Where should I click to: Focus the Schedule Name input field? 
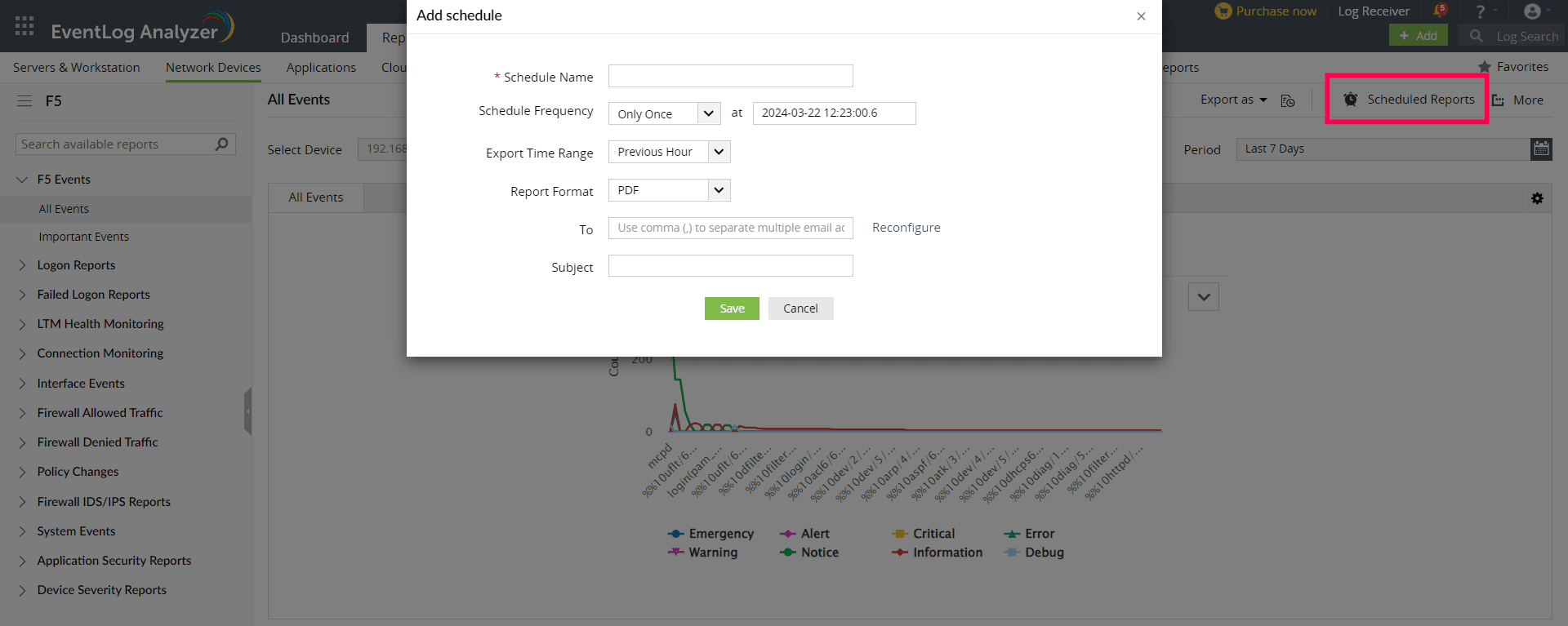(731, 76)
